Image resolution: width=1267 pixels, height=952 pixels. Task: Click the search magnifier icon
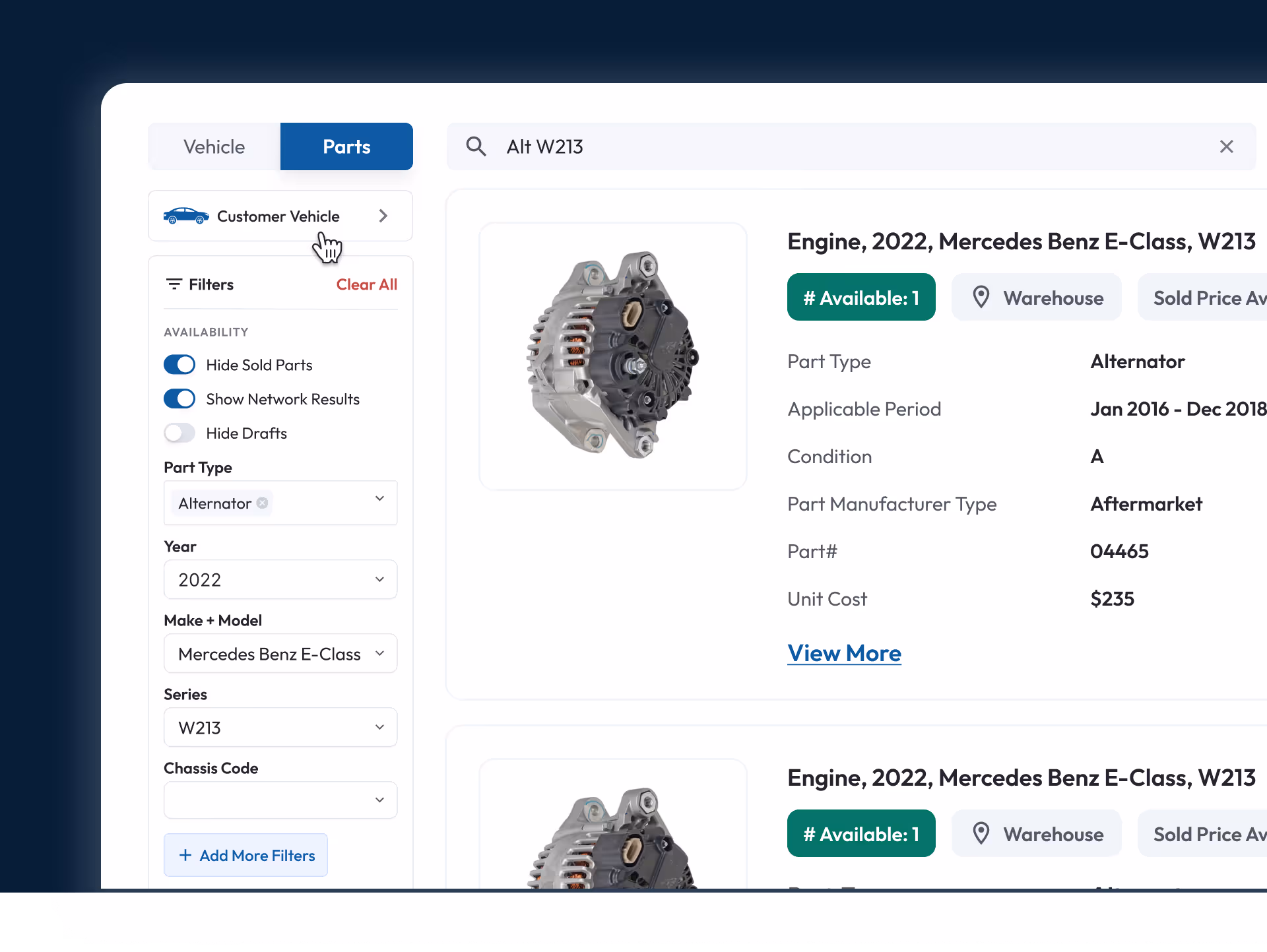(x=476, y=146)
